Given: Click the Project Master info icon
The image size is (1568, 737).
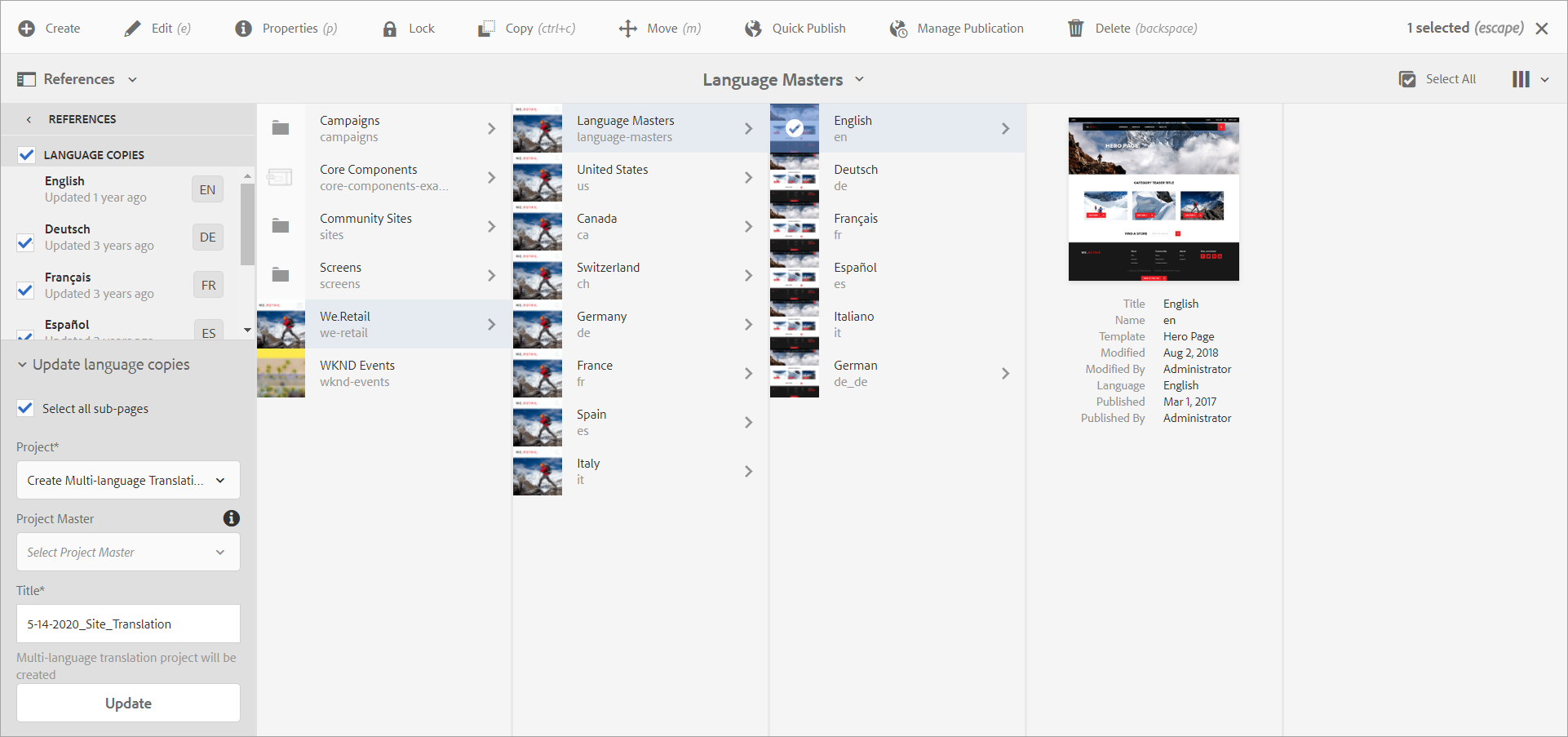Looking at the screenshot, I should tap(232, 518).
